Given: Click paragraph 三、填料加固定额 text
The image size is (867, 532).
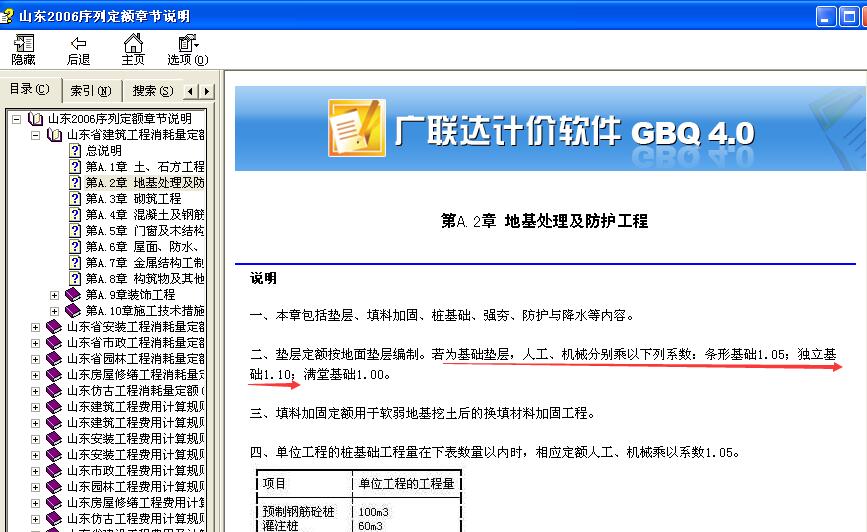Looking at the screenshot, I should pos(423,414).
